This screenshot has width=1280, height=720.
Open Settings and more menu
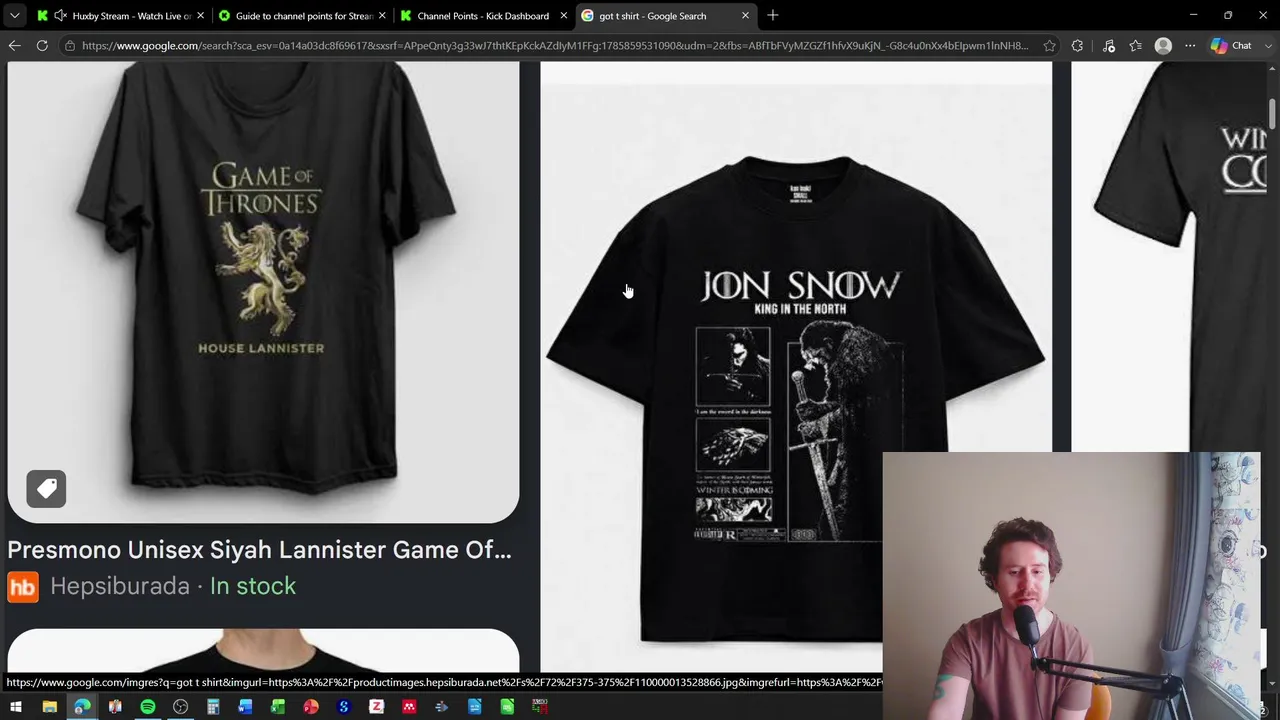click(1190, 46)
